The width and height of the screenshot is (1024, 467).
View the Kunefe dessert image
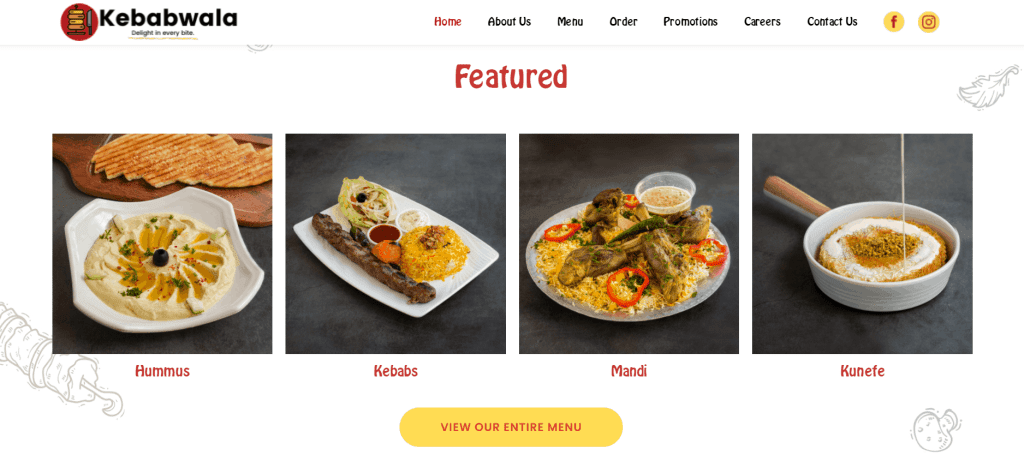click(862, 244)
